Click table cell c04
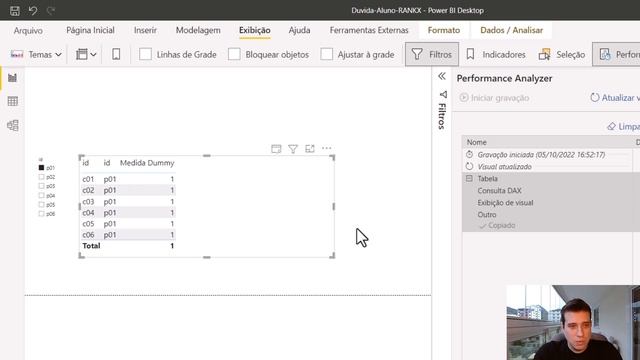This screenshot has height=360, width=640. pos(88,213)
